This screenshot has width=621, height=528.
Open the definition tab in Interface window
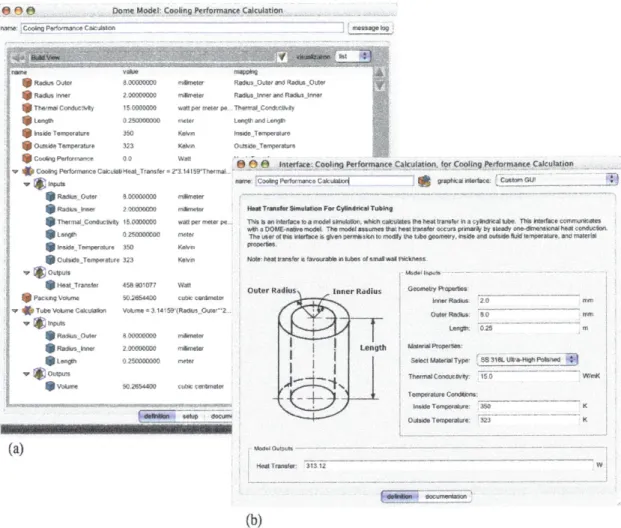pos(399,496)
